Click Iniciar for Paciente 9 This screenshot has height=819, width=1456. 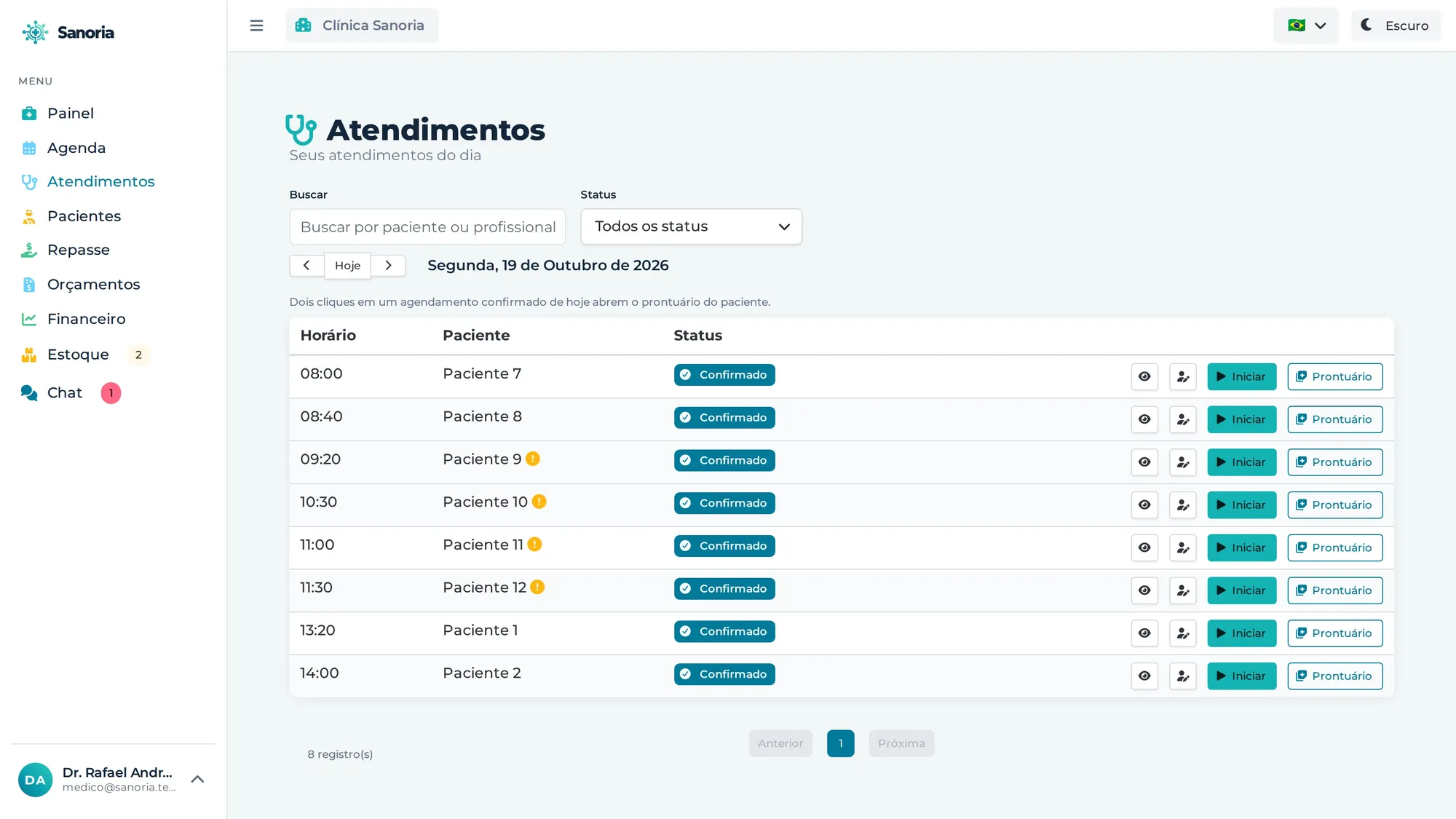(x=1242, y=462)
